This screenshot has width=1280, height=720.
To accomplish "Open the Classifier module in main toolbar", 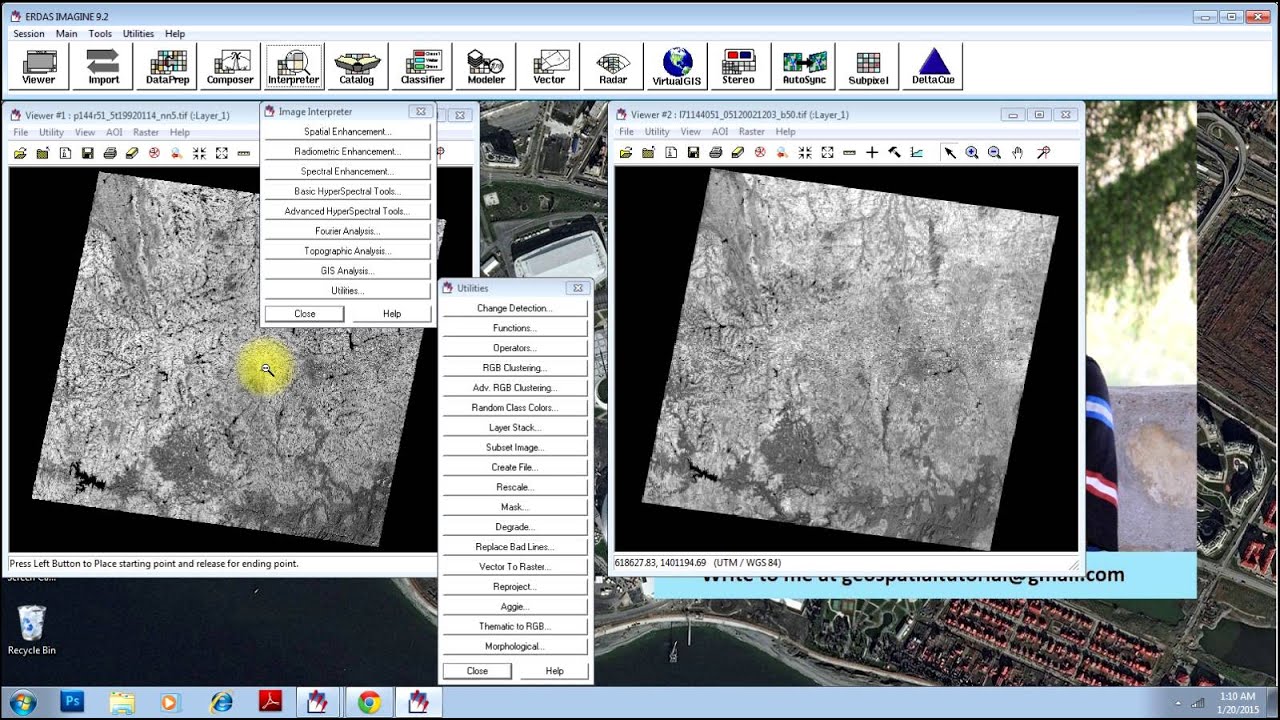I will pyautogui.click(x=422, y=66).
